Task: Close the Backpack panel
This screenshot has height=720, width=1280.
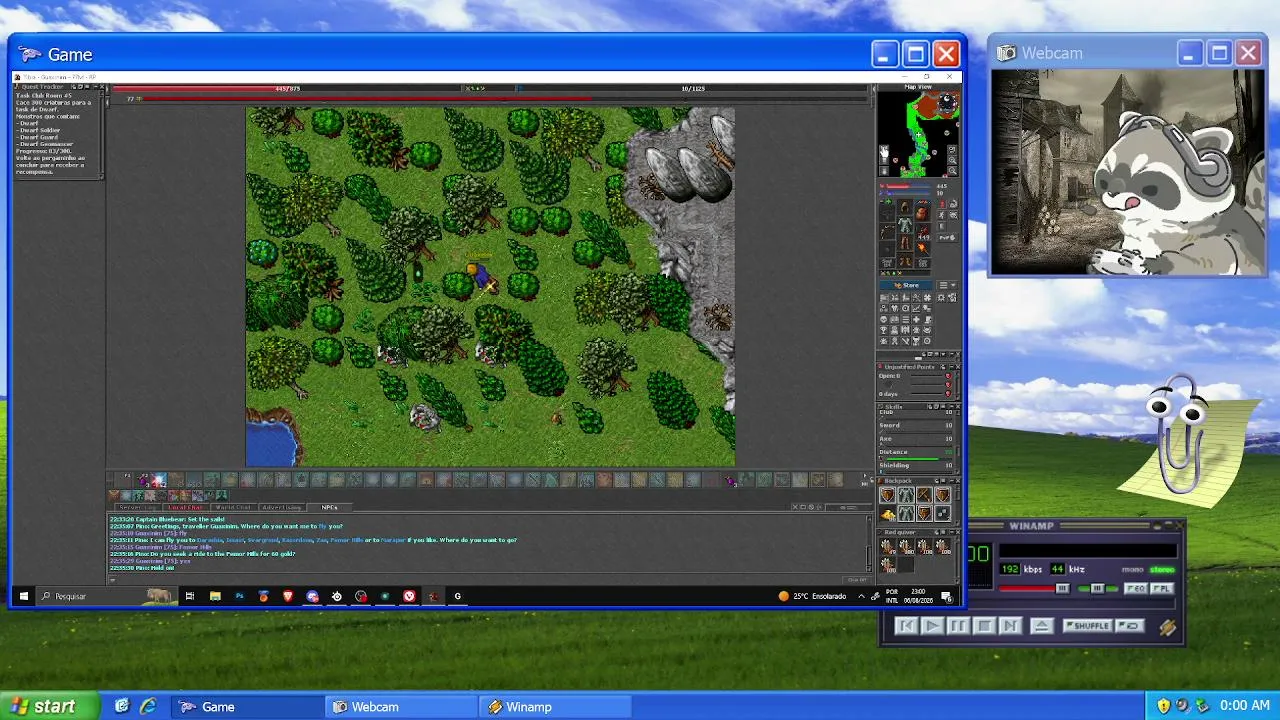Action: pos(956,481)
